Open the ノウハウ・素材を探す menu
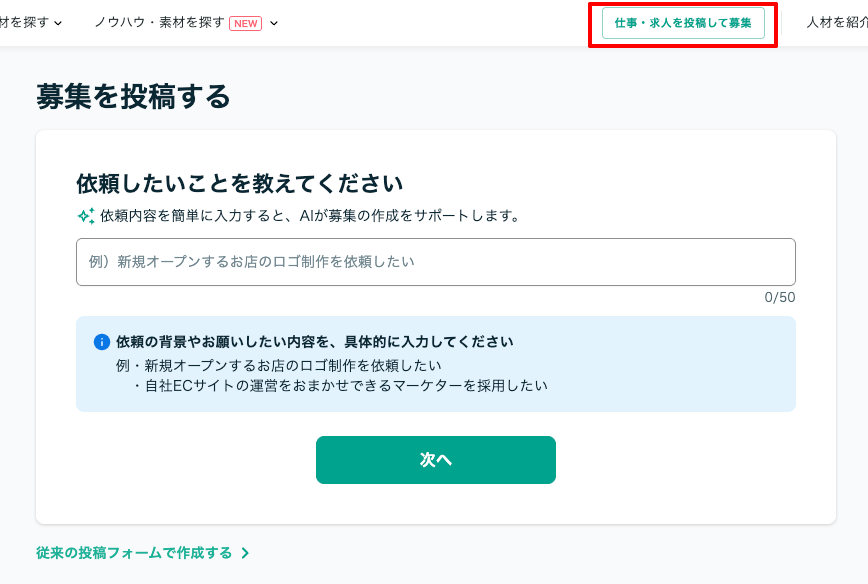Screen dimensions: 868x584 tap(160, 22)
